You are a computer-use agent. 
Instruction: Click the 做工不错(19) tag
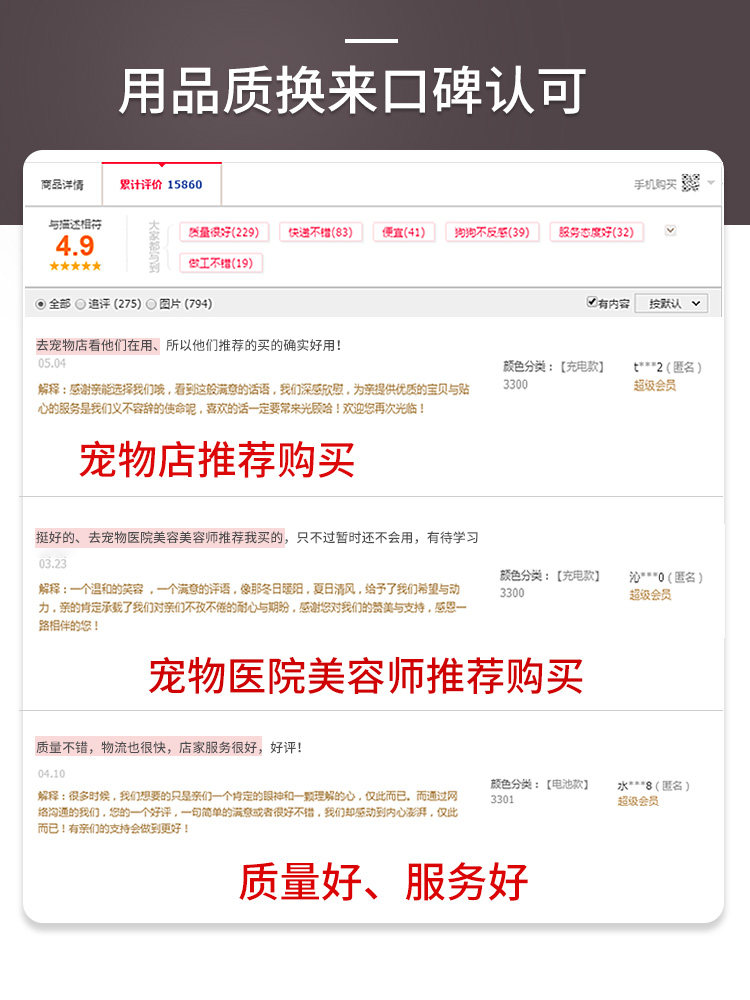(x=221, y=264)
